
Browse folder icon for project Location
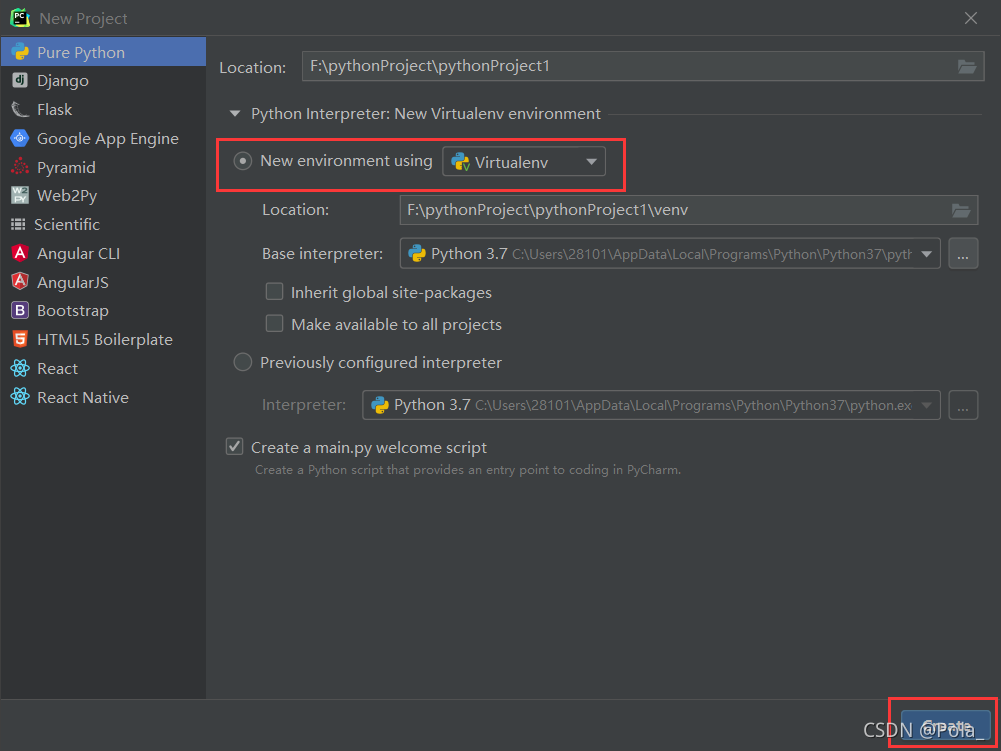click(967, 66)
